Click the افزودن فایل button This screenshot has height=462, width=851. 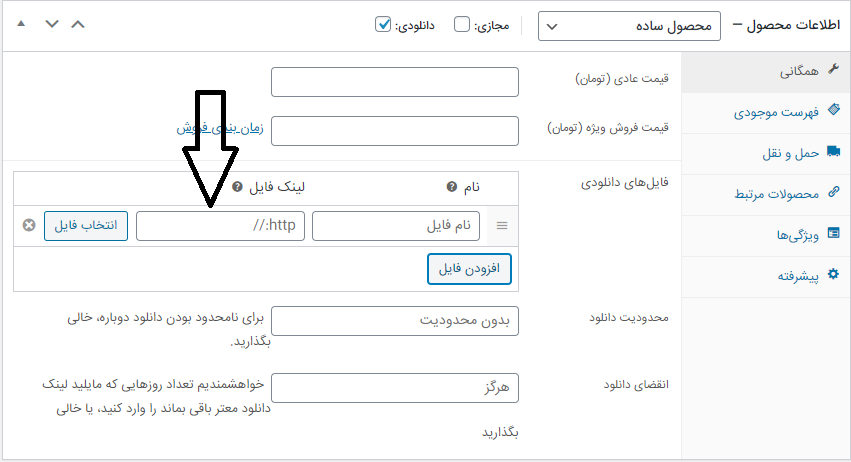(x=469, y=269)
